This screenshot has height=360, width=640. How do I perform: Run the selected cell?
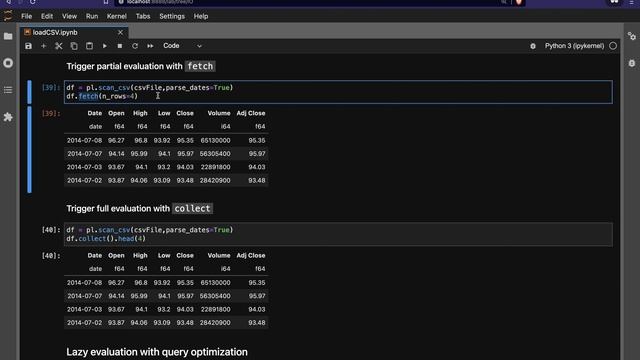104,46
